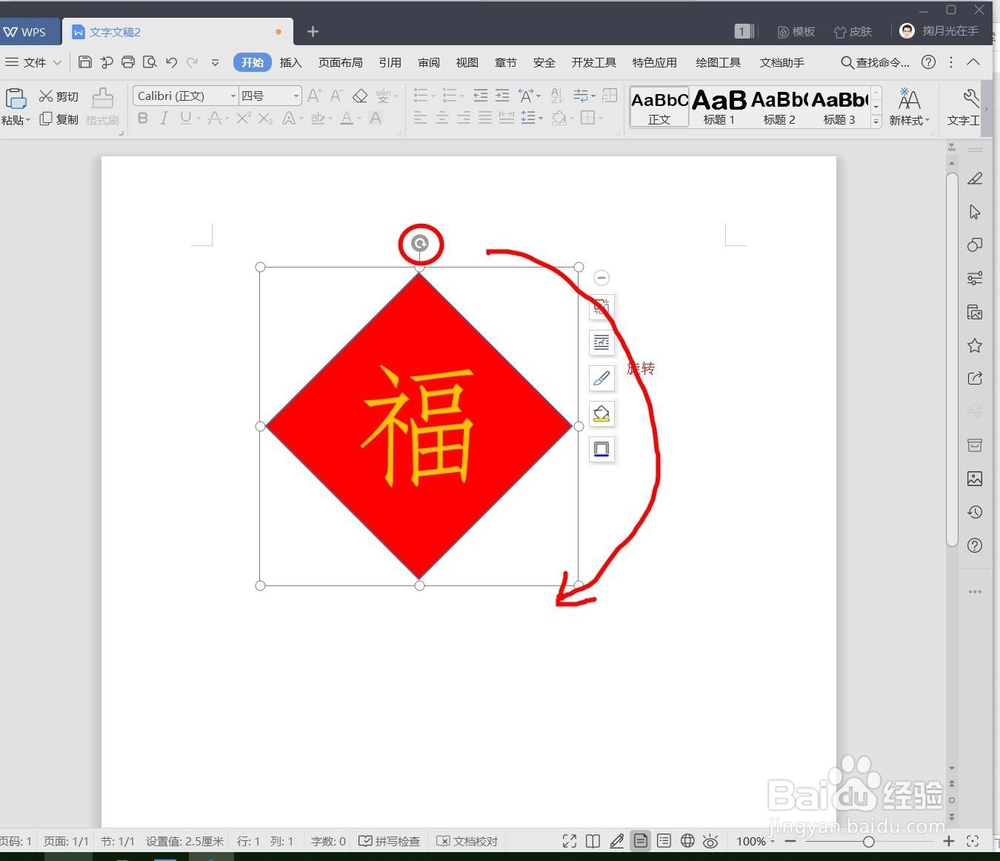Enable spell check (拼写检查) in the status bar
This screenshot has height=861, width=1000.
point(390,841)
